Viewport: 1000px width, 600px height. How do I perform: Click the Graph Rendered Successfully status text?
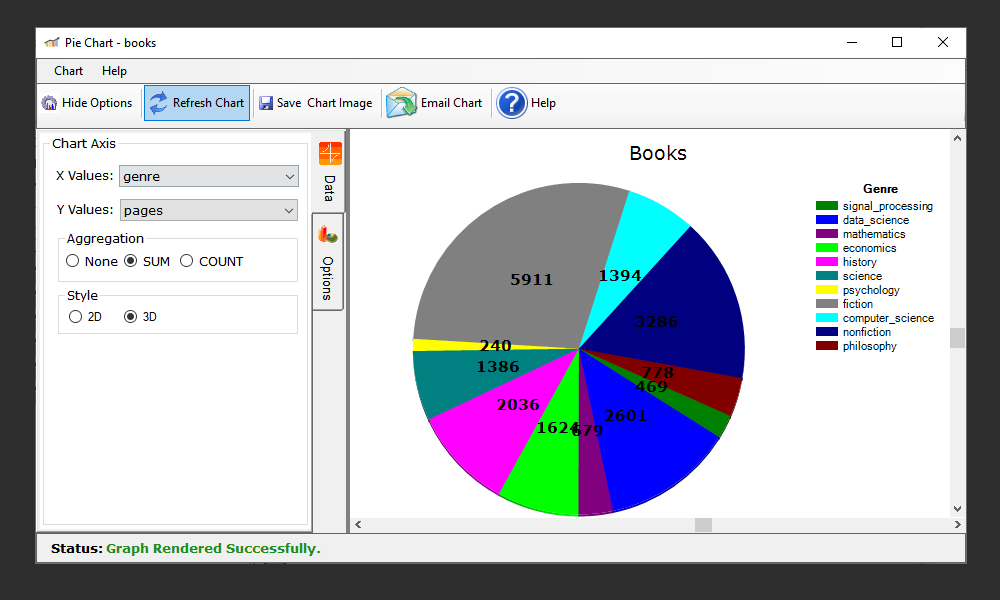[213, 548]
